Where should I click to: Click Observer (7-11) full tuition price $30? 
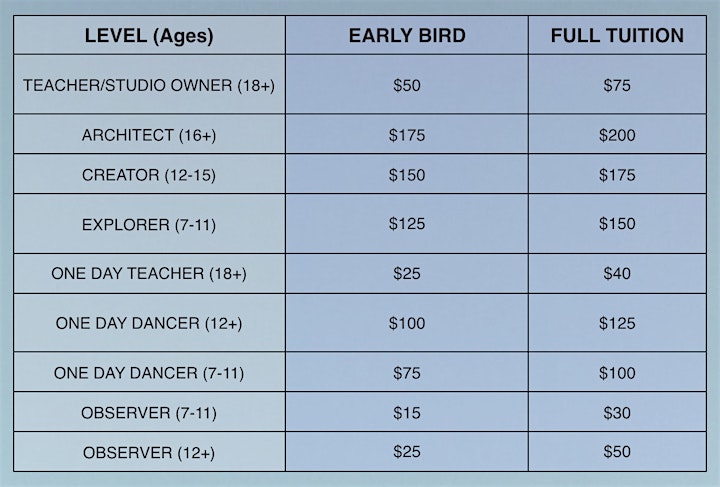coord(617,413)
